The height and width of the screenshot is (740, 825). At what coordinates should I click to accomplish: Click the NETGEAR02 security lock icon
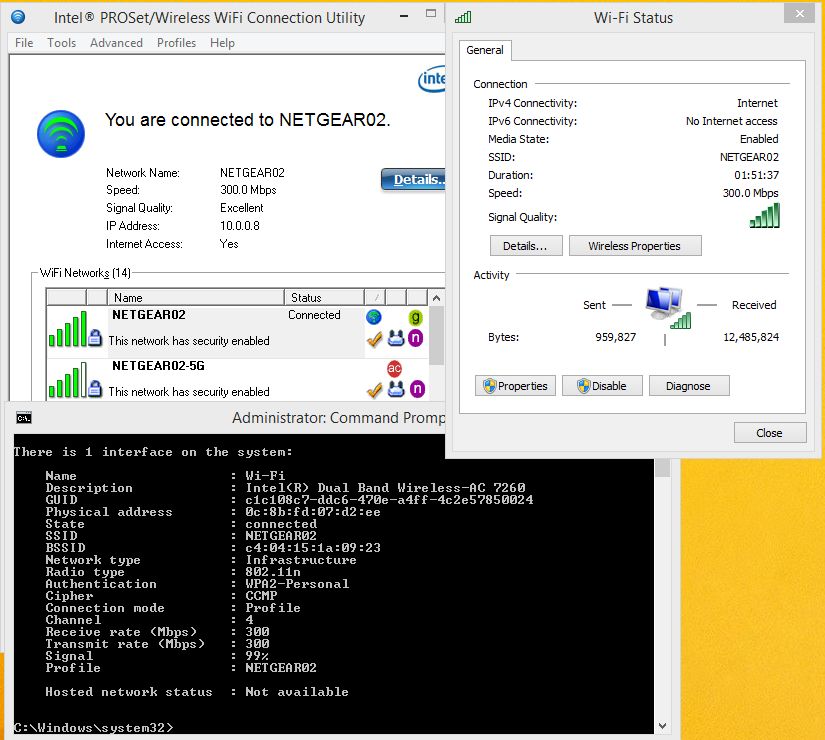pyautogui.click(x=95, y=337)
